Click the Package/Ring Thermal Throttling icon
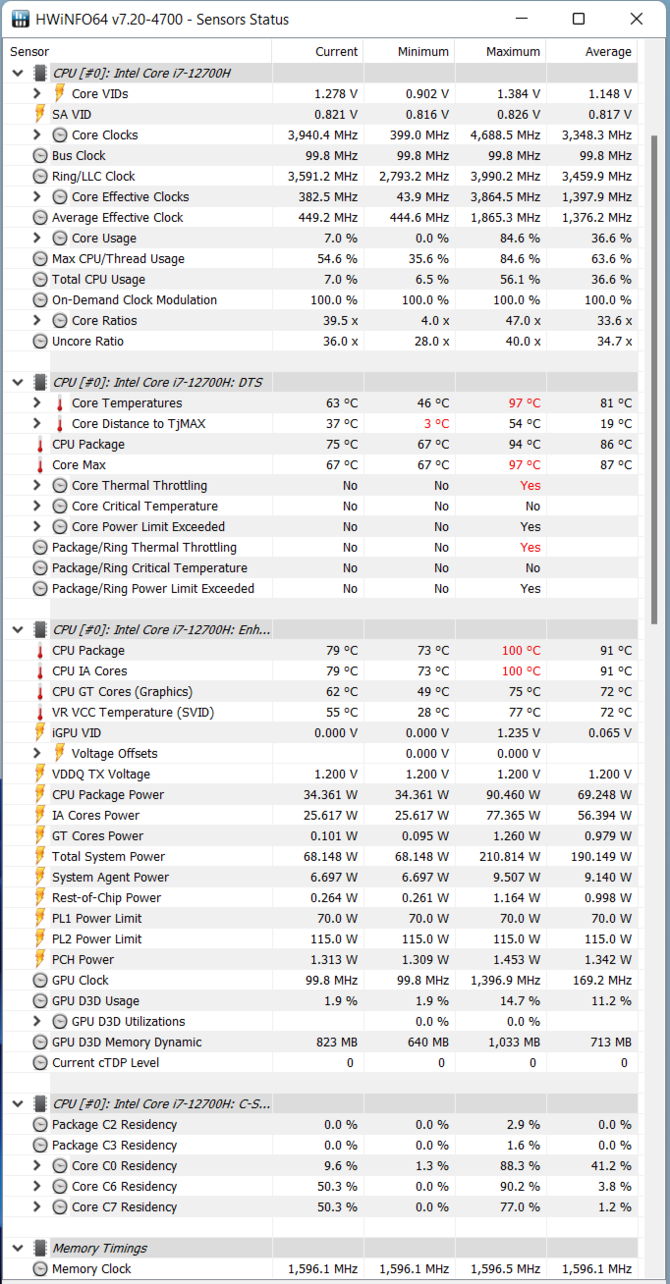This screenshot has width=670, height=1284. [x=40, y=547]
